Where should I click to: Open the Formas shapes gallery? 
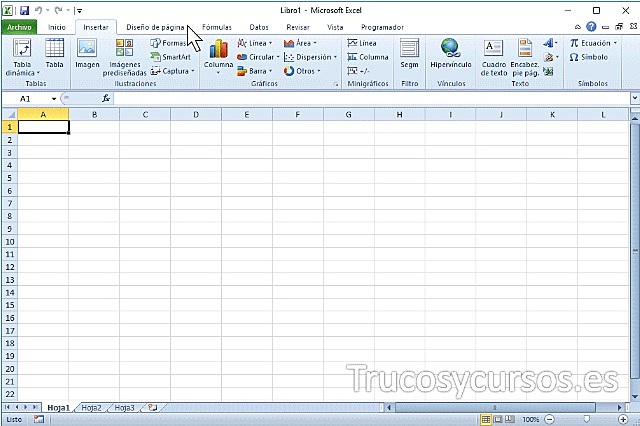coord(169,43)
